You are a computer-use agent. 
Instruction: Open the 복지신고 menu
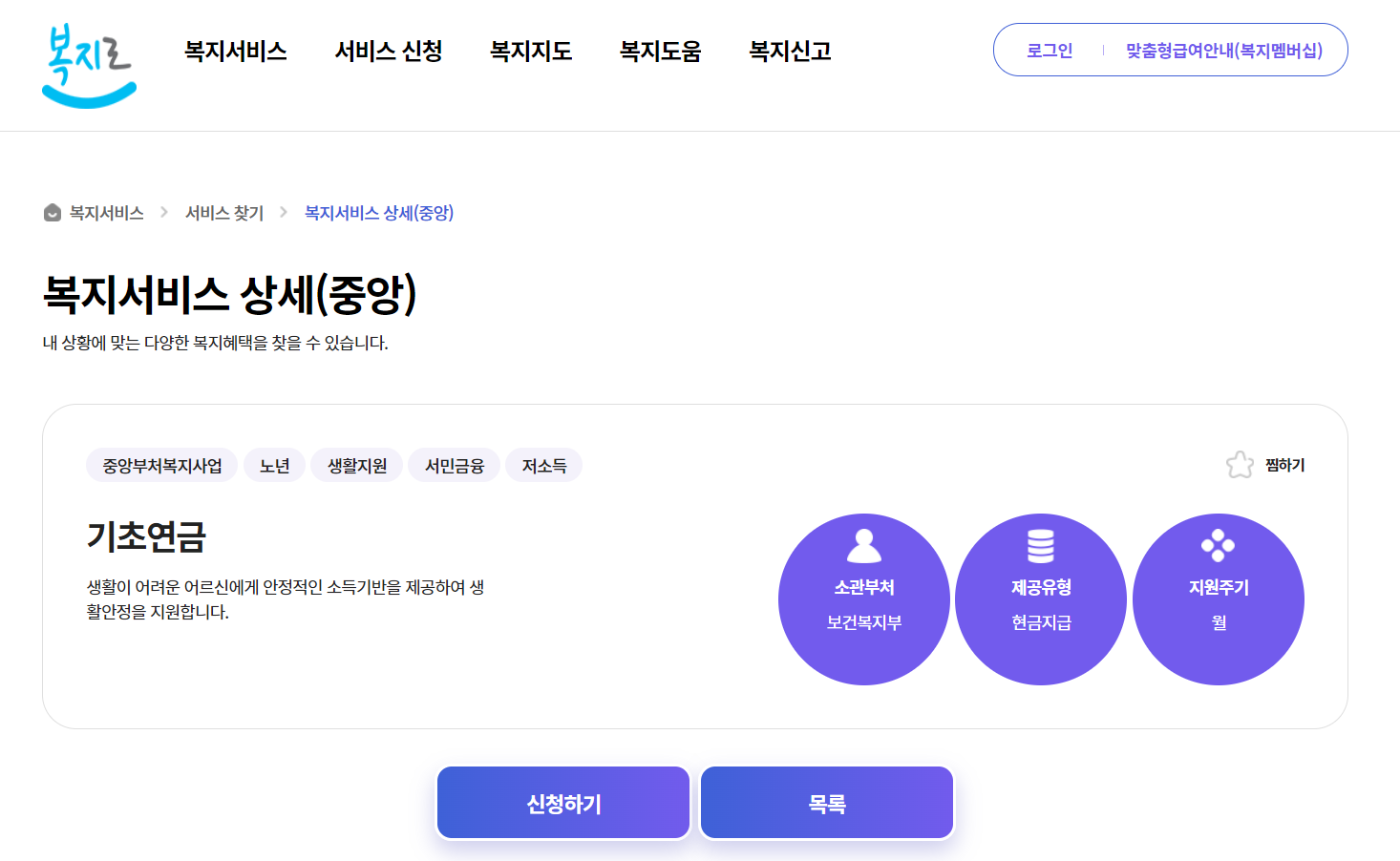click(x=790, y=51)
